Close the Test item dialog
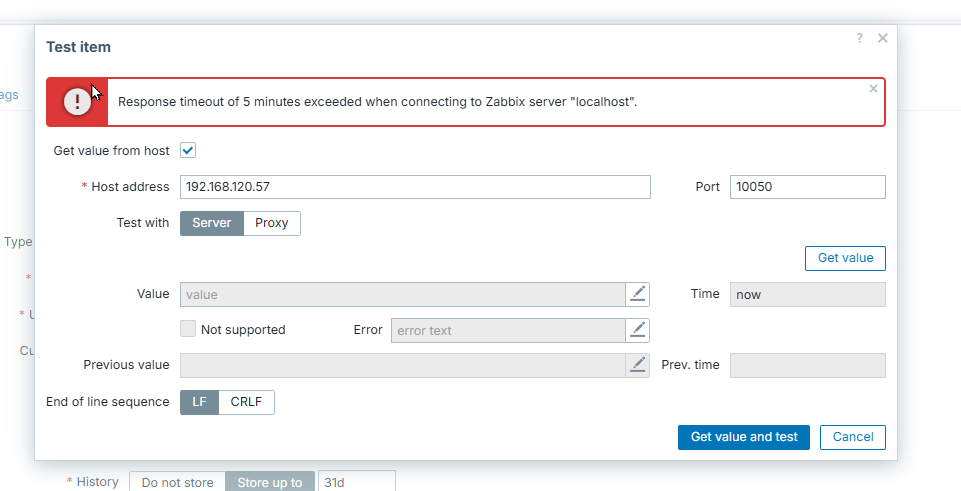 tap(882, 38)
